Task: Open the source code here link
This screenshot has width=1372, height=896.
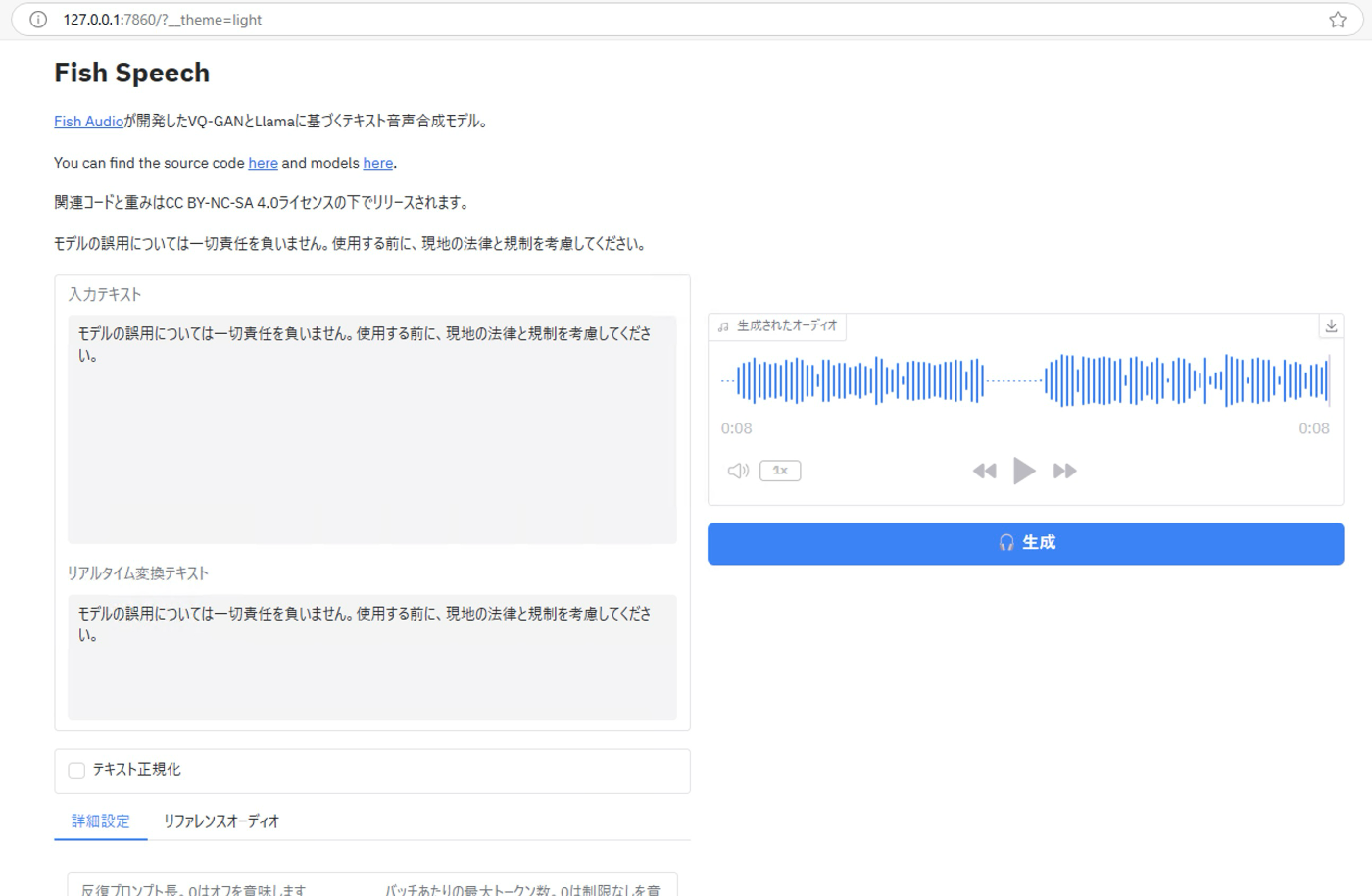Action: point(263,163)
